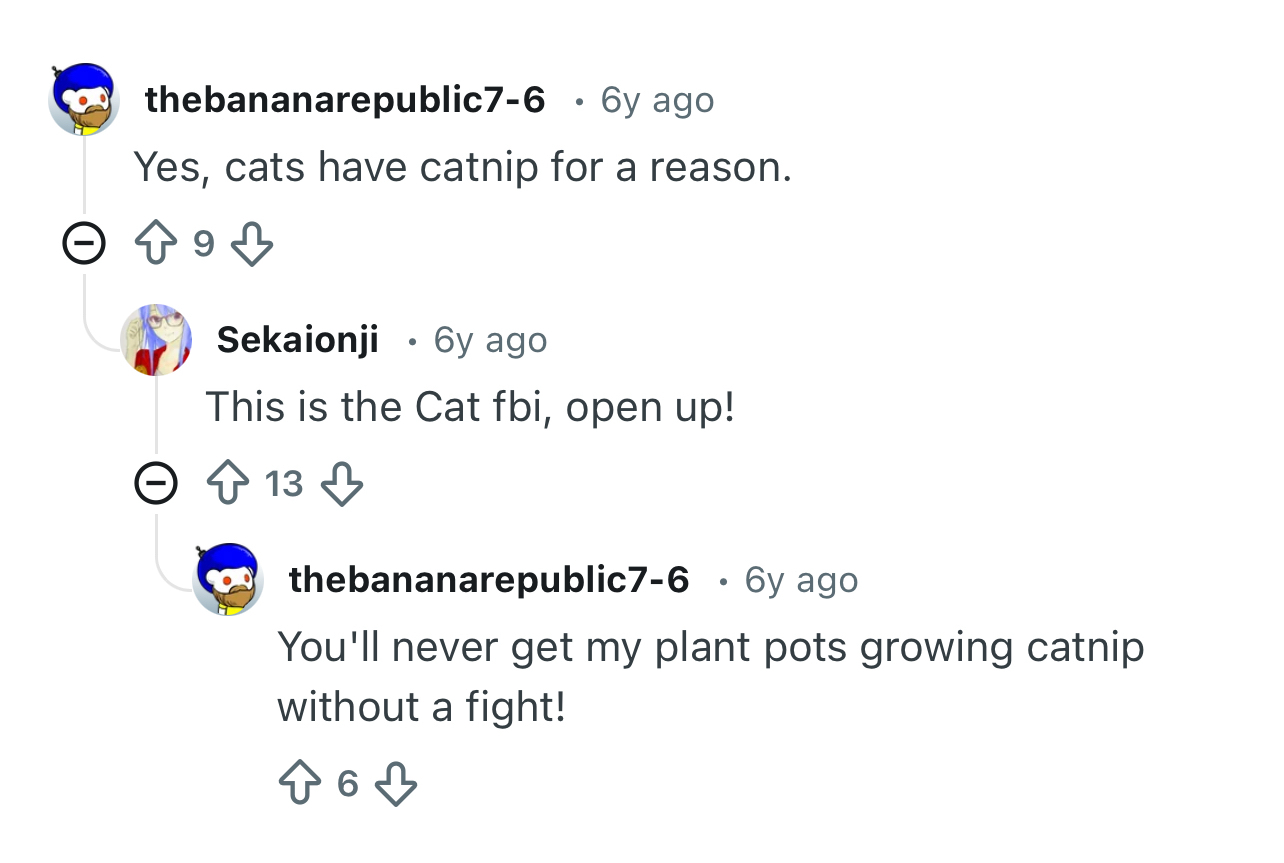Open thebananarepublic7-6 username on the top comment
Screen dimensions: 1284x863
pyautogui.click(x=345, y=100)
